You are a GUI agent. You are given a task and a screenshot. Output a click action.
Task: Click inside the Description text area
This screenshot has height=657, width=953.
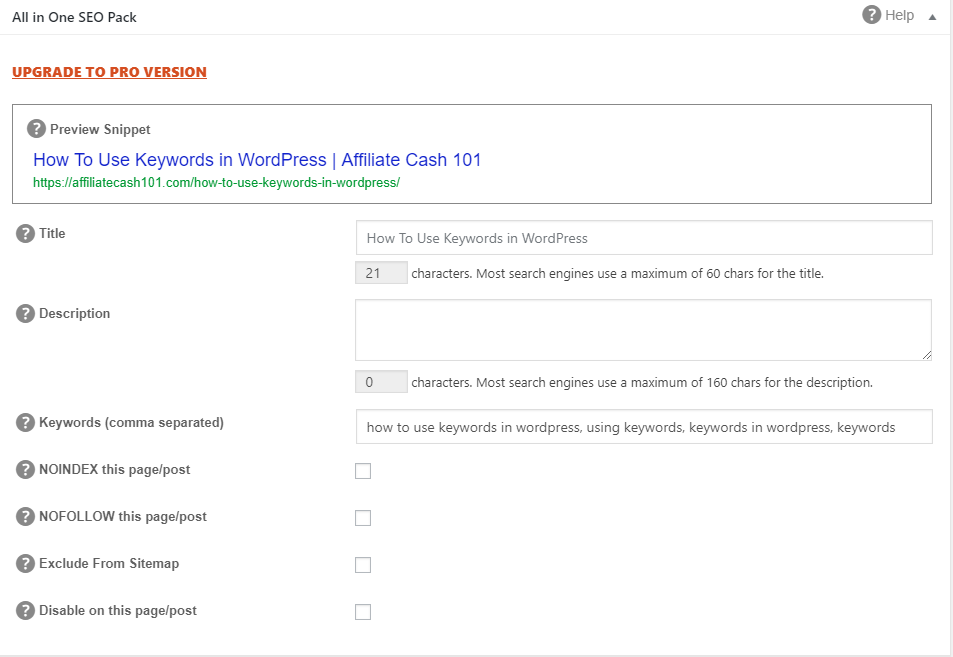(x=644, y=330)
